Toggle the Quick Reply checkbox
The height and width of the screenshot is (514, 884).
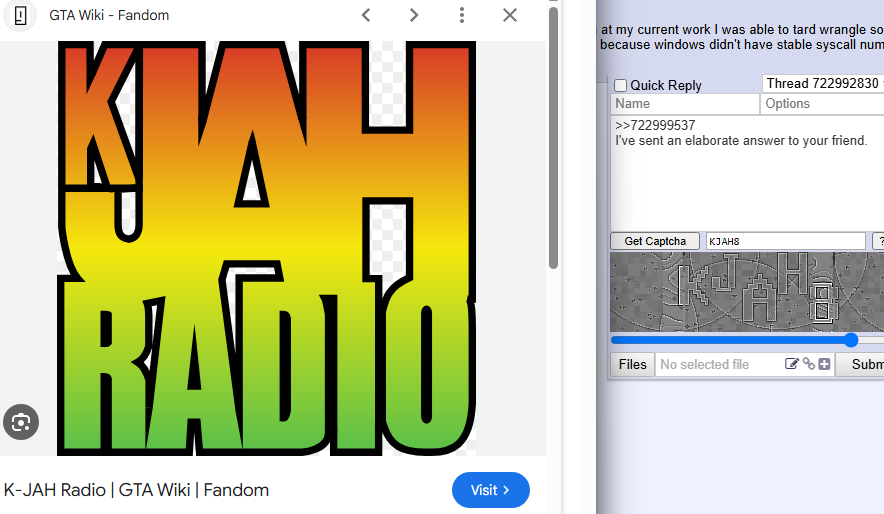click(x=620, y=86)
